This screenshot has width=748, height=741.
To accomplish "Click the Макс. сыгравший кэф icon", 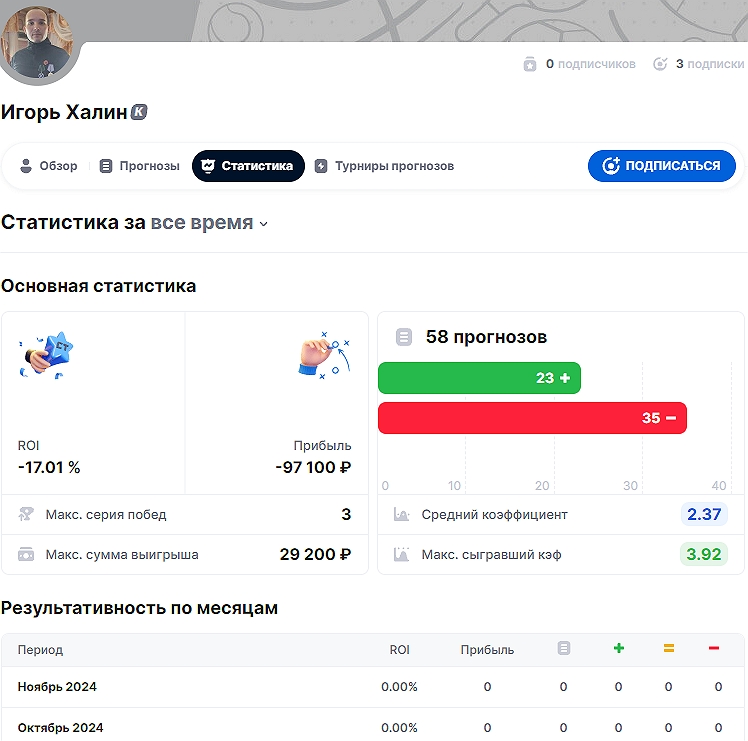I will click(x=402, y=555).
